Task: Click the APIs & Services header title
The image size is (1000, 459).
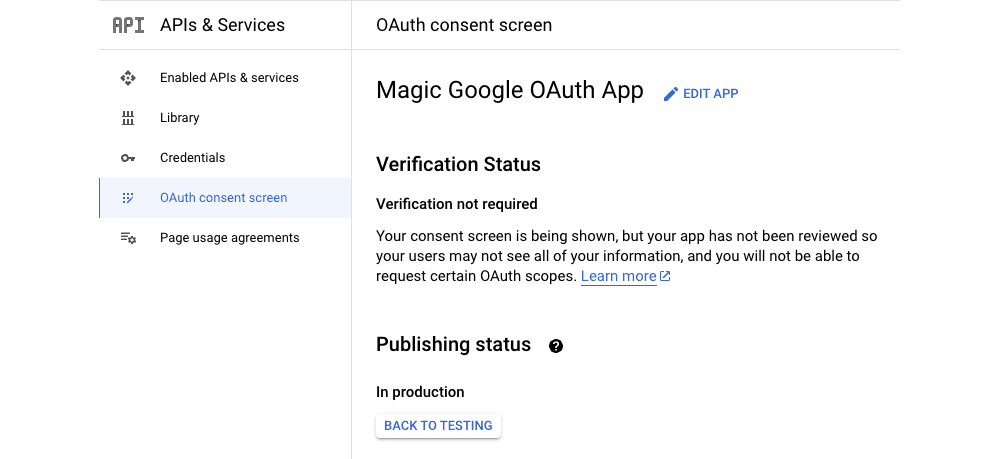Action: pyautogui.click(x=223, y=26)
